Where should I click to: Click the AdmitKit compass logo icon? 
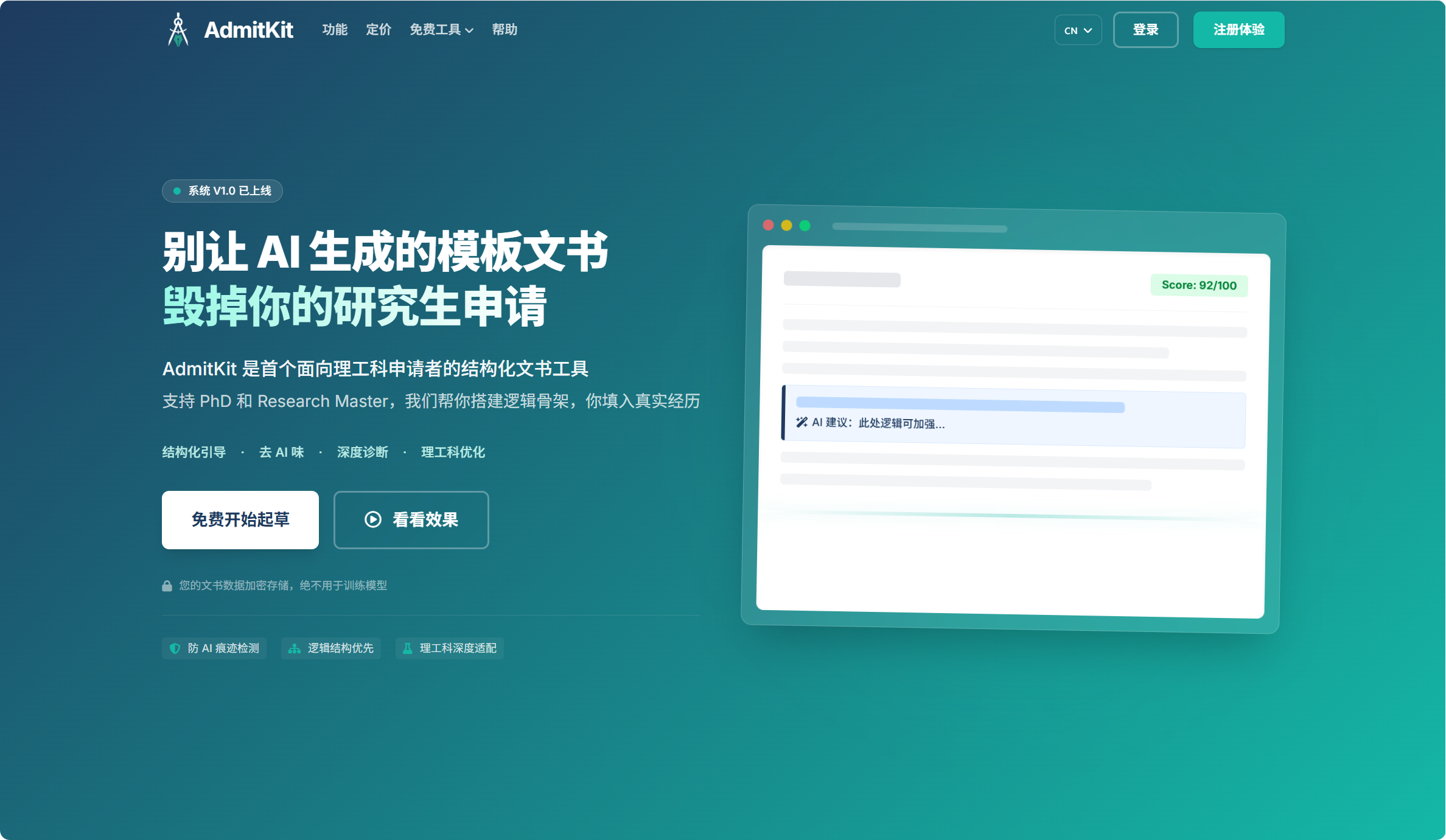pyautogui.click(x=178, y=30)
